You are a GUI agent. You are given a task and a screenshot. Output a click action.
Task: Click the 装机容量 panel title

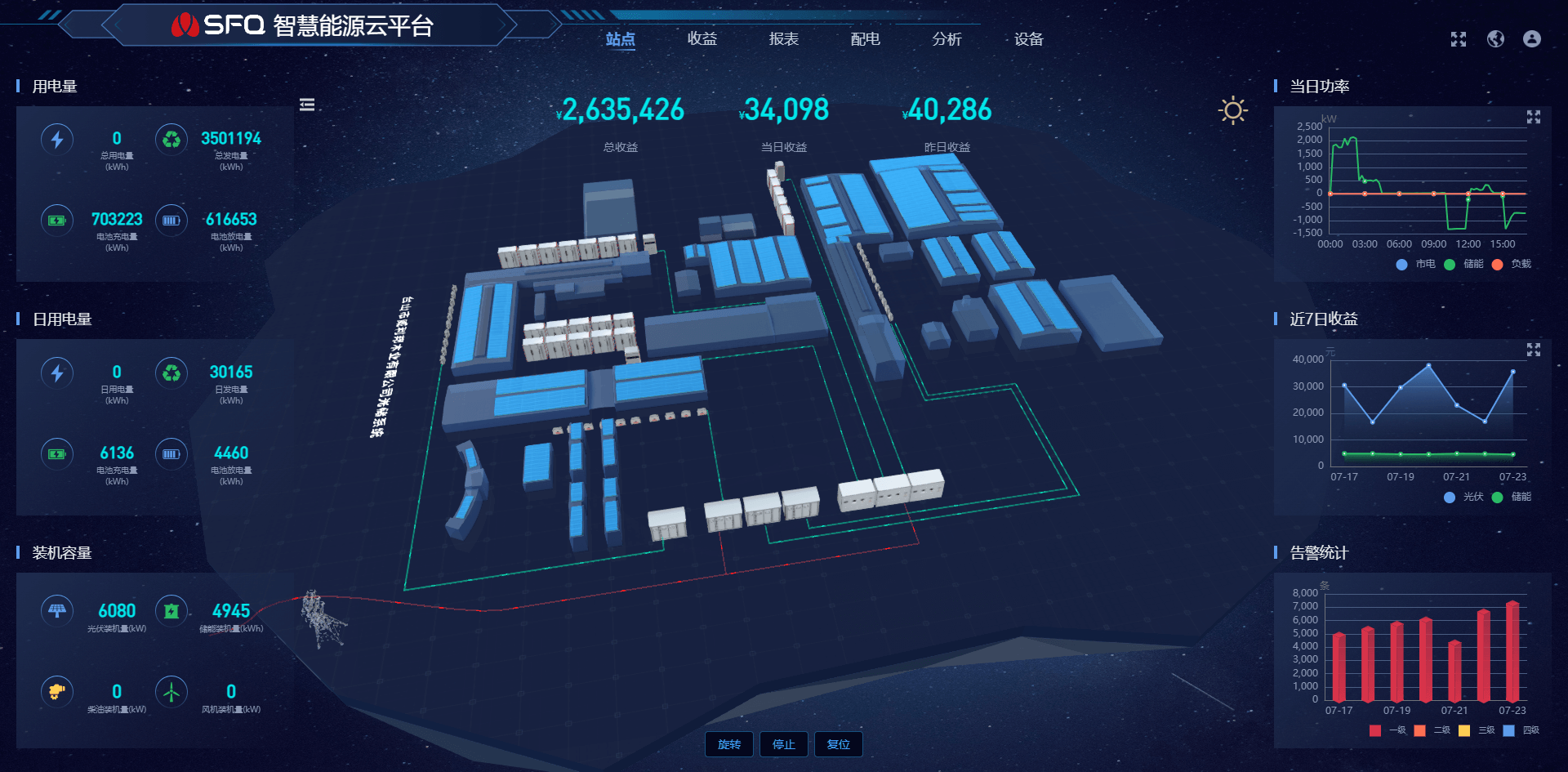(62, 553)
